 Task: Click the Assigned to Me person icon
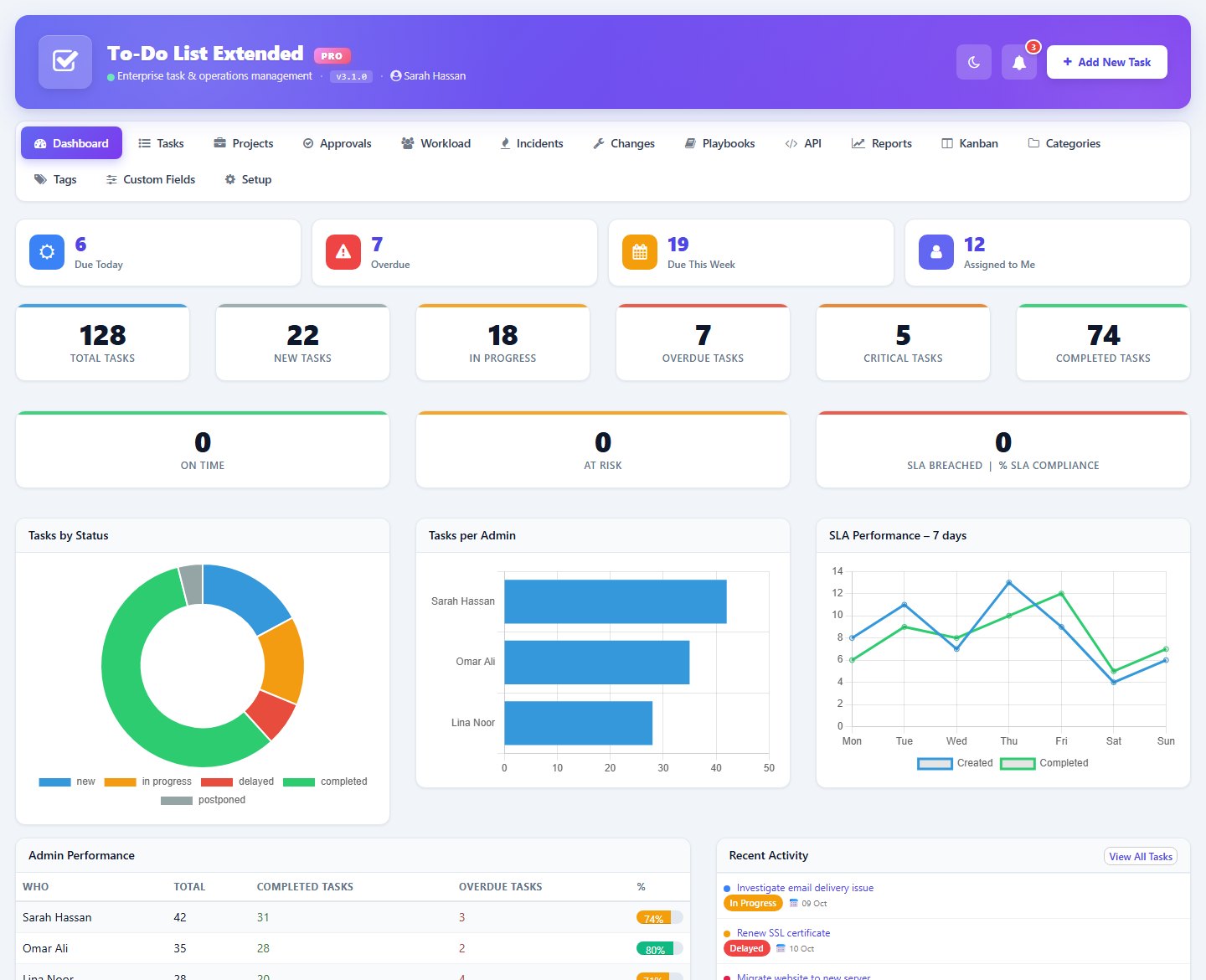click(936, 252)
